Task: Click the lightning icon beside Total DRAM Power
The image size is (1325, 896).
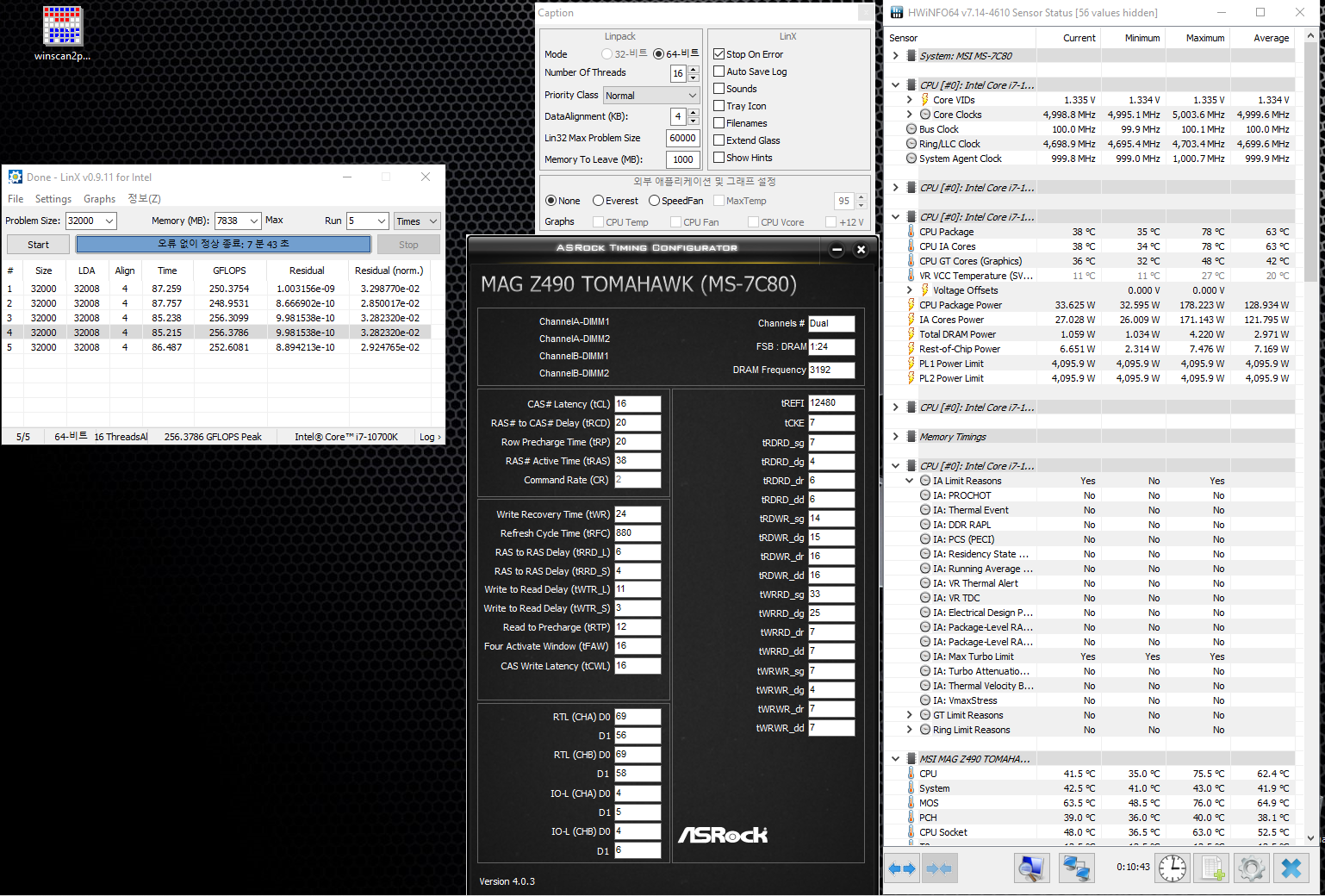Action: 911,334
